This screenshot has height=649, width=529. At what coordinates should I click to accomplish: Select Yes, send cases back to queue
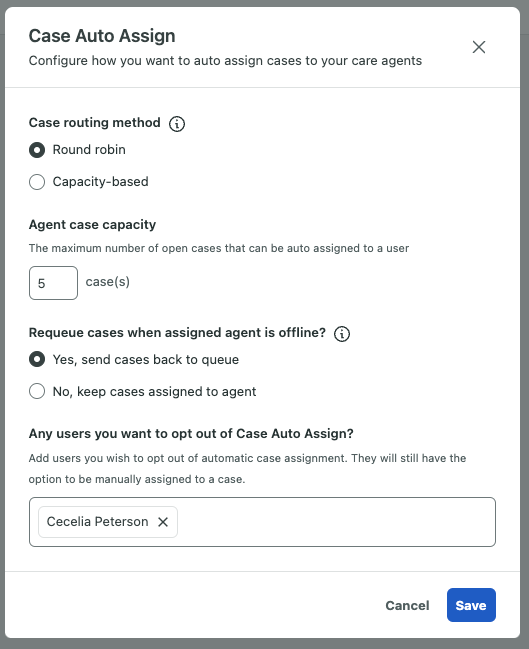point(37,359)
